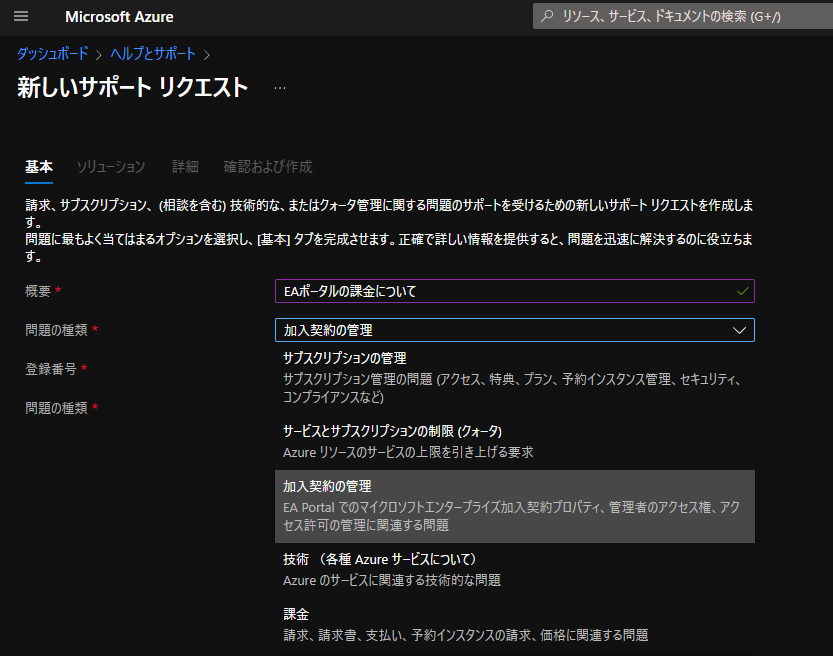
Task: Click the search magnifier icon
Action: point(547,16)
